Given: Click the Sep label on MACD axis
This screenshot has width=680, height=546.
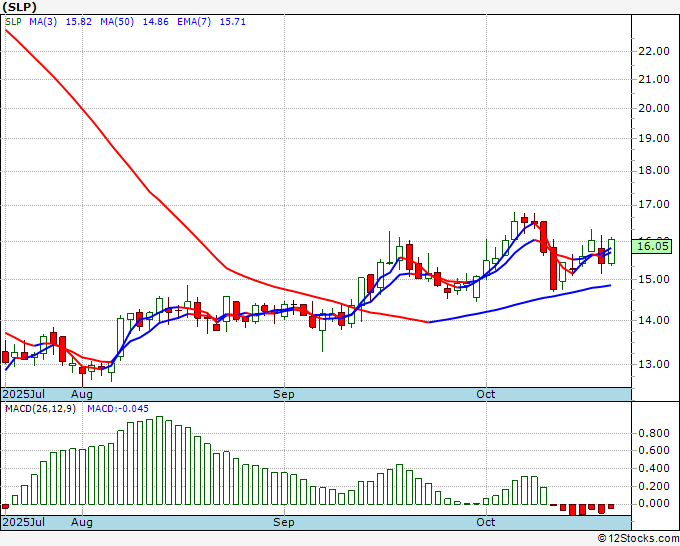Looking at the screenshot, I should (284, 522).
